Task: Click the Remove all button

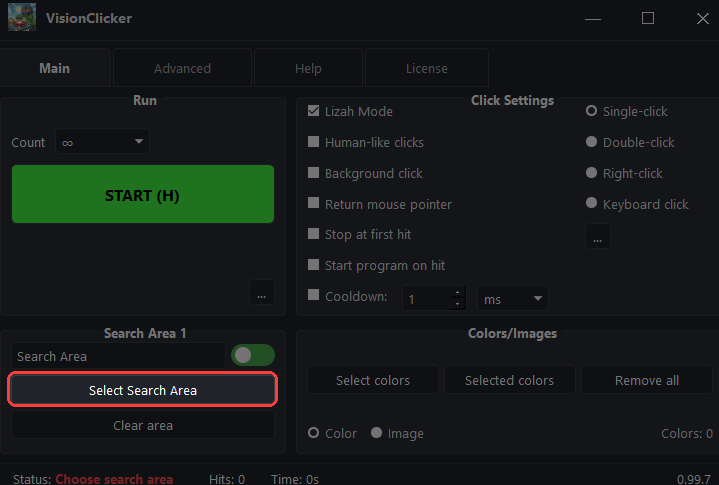Action: (647, 380)
